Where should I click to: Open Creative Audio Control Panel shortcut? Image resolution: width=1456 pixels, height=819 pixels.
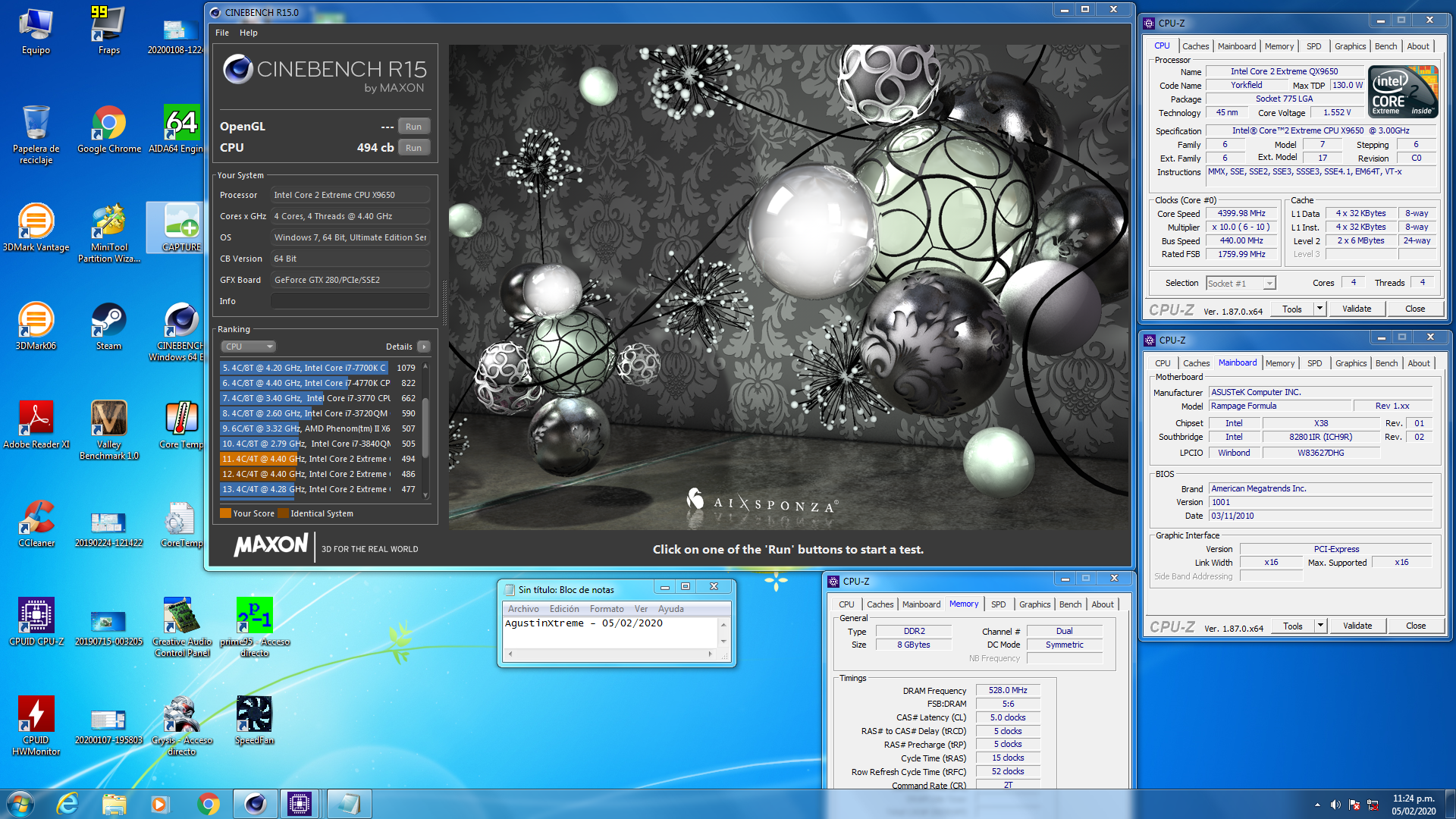coord(181,628)
